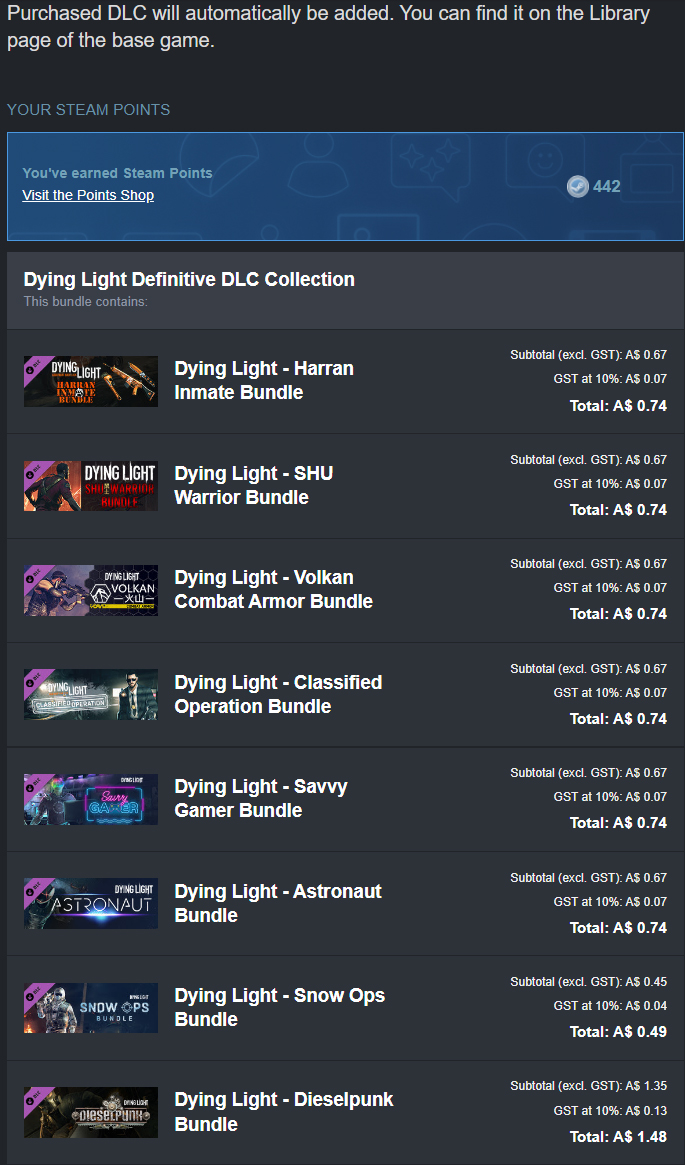Click Dying Light - Astronaut Bundle title
The image size is (685, 1165).
[278, 903]
